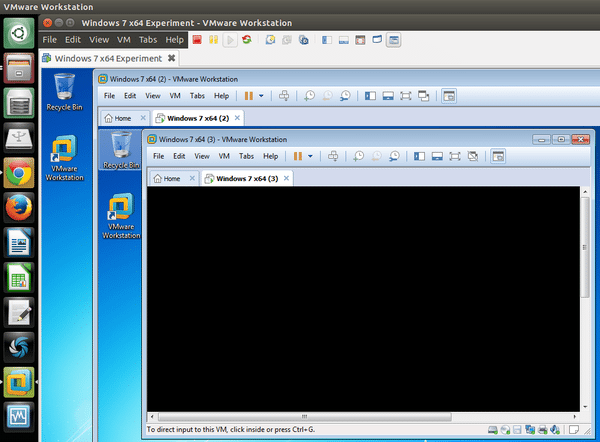Viewport: 600px width, 442px height.
Task: Send Ctrl+Alt+Del icon in Windows 7 x64 (3) toolbar
Action: coord(333,156)
